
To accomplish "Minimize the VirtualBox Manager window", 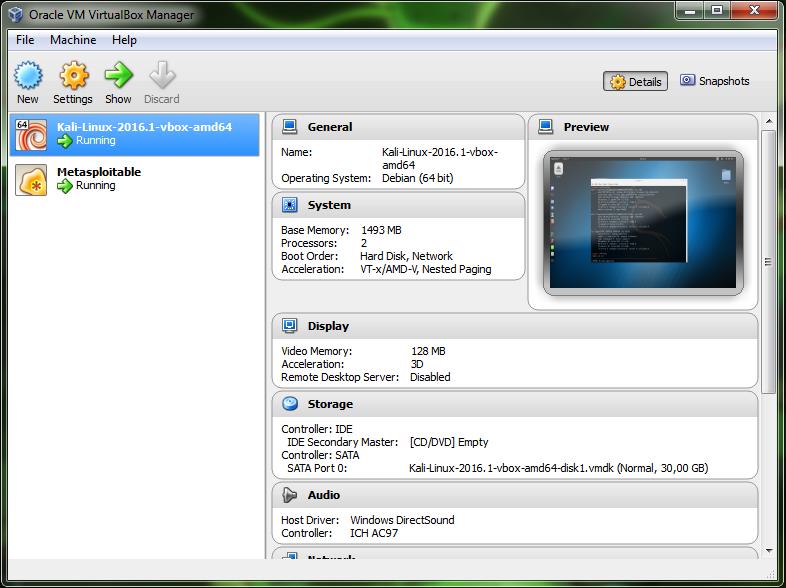I will (x=690, y=10).
